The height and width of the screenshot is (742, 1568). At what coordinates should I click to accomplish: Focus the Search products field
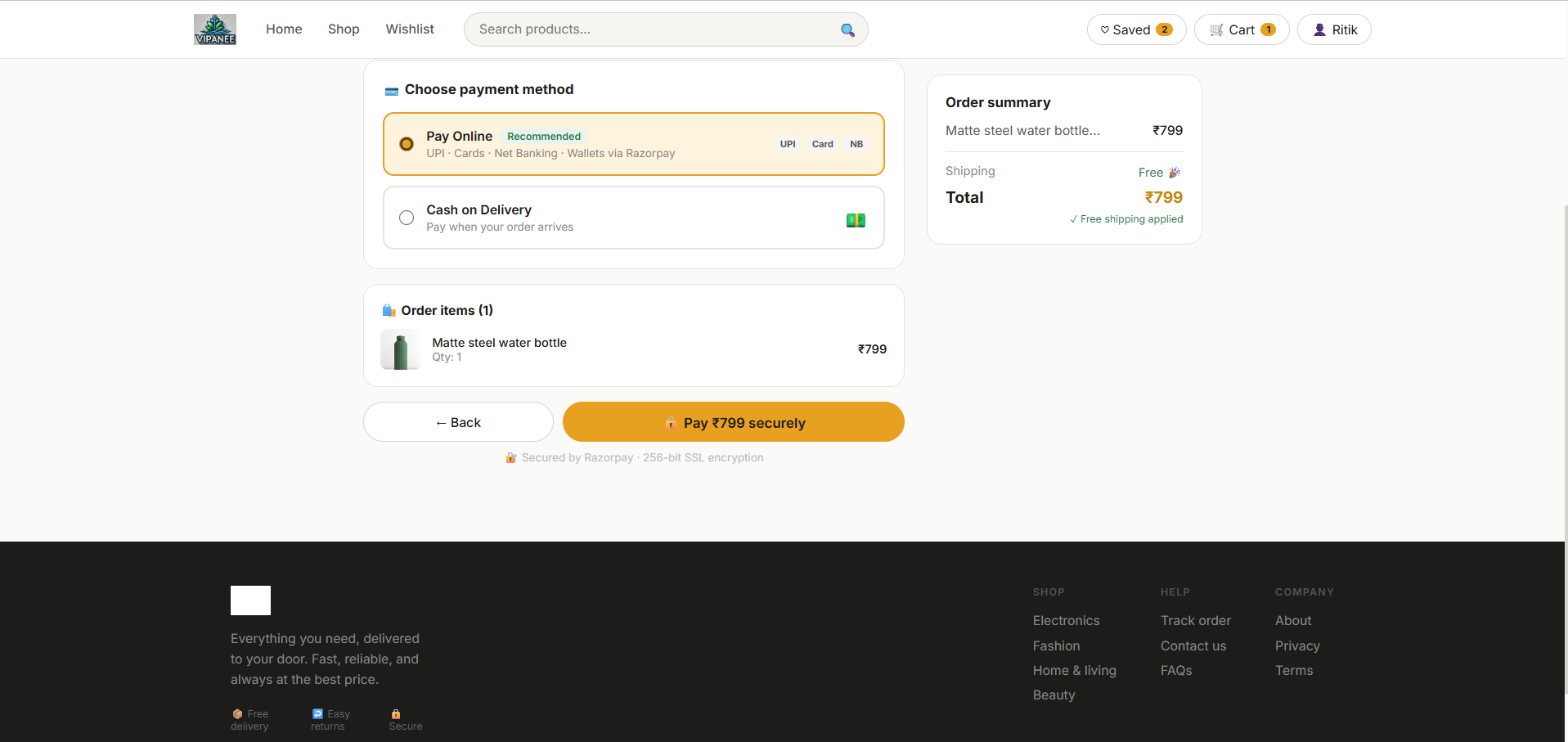click(654, 29)
